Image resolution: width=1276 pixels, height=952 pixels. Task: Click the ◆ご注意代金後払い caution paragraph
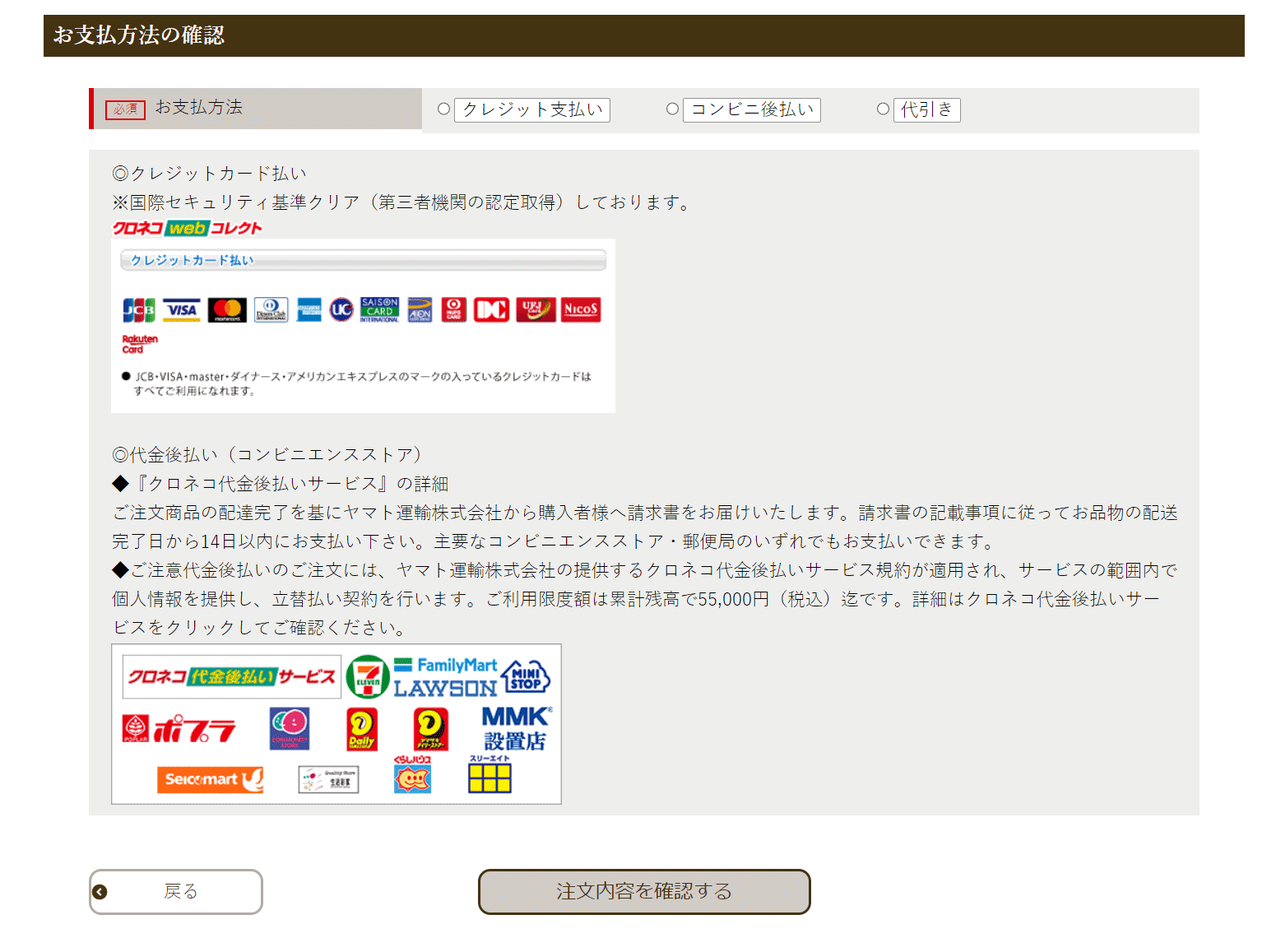coord(645,599)
